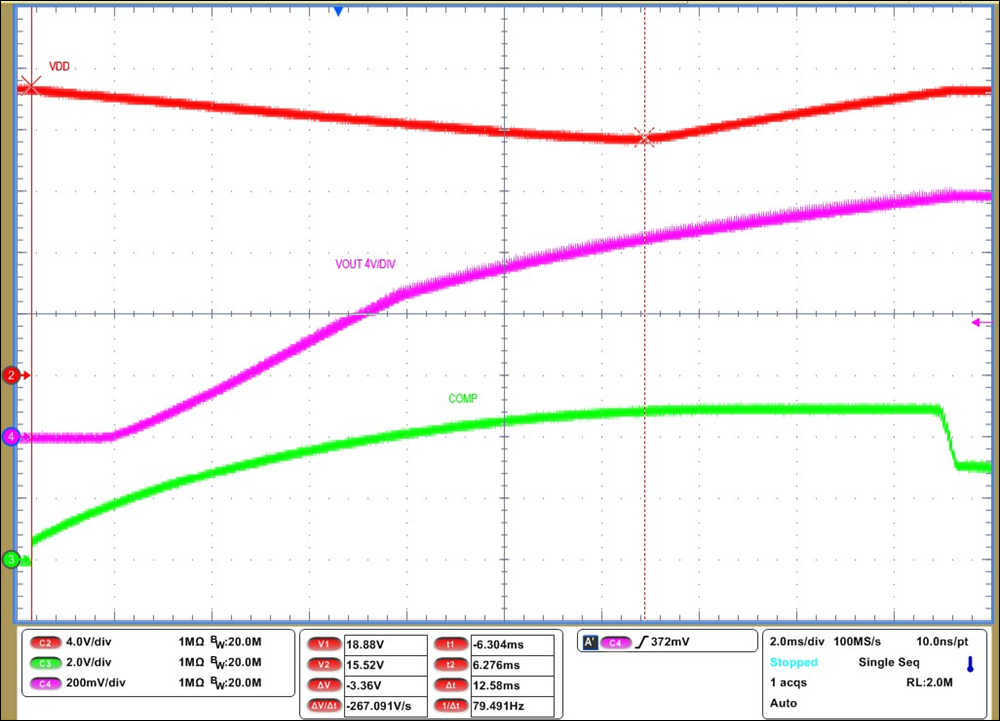Adjust the 372mV trigger level readout
The width and height of the screenshot is (1000, 721).
coord(672,641)
